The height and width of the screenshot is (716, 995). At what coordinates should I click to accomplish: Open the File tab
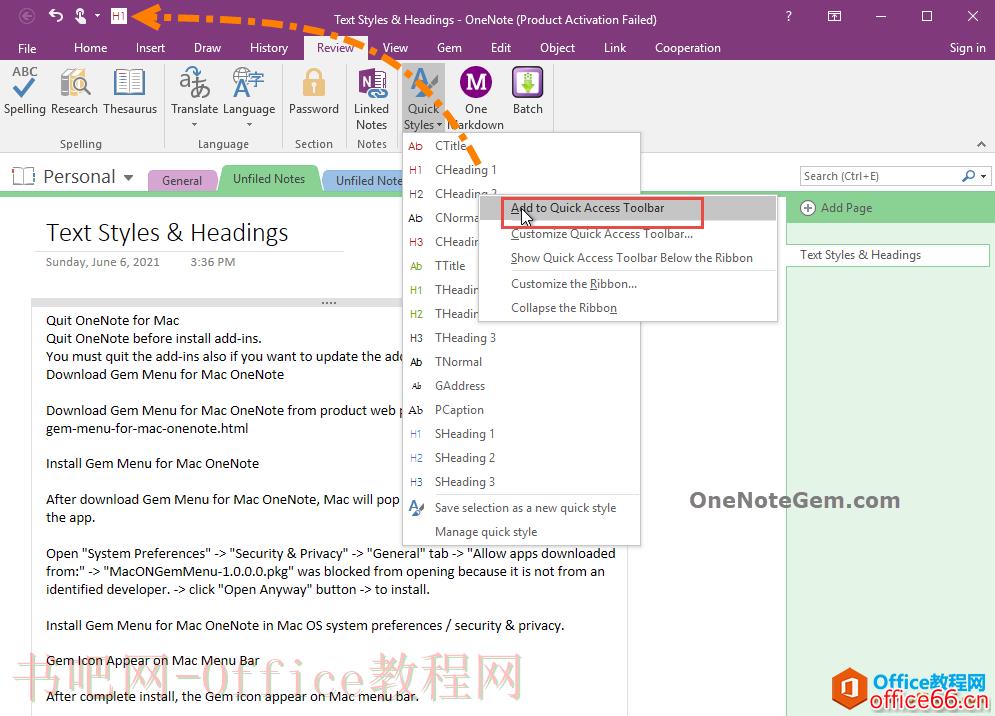(27, 48)
